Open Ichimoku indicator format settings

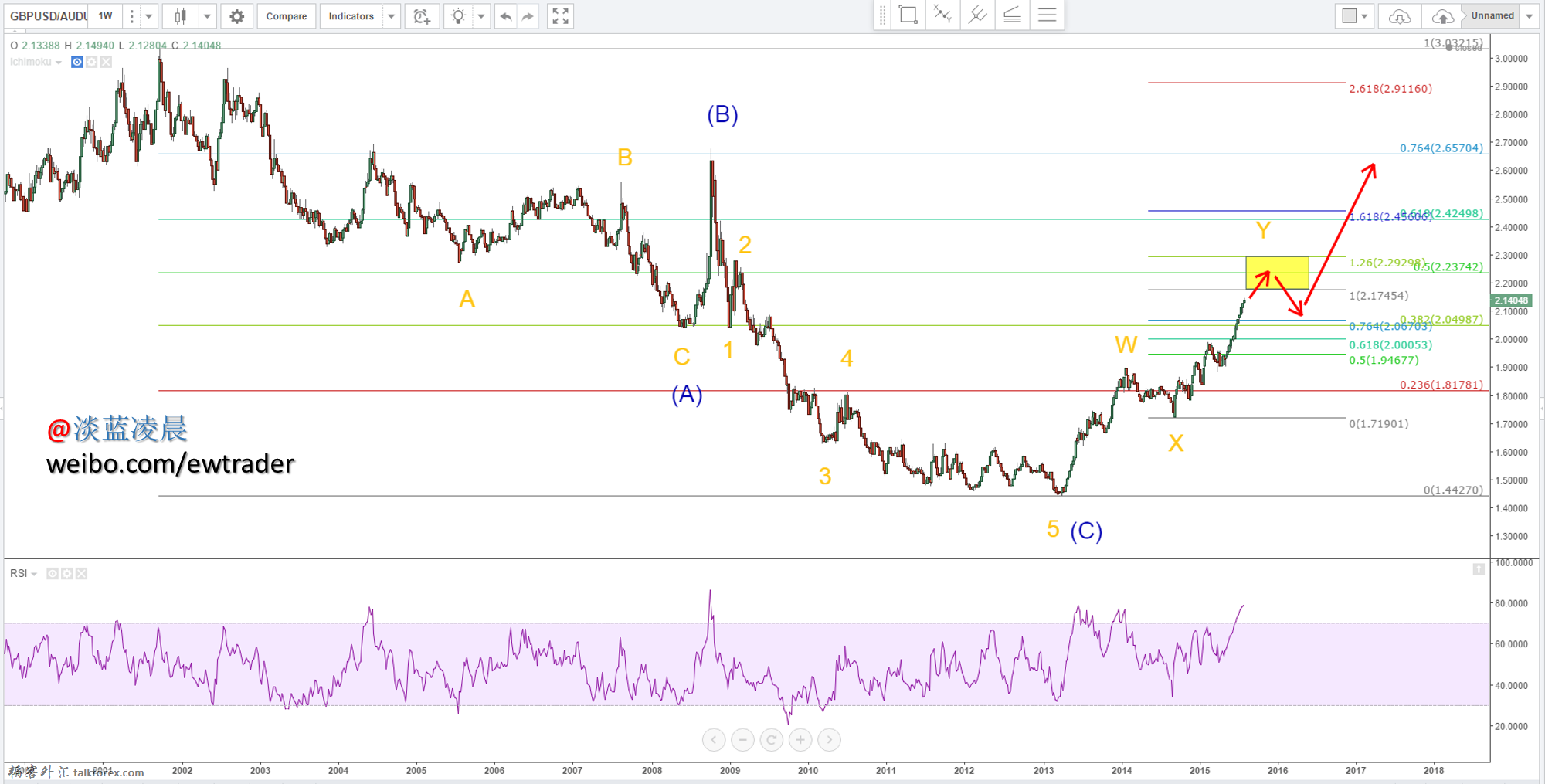pyautogui.click(x=91, y=62)
